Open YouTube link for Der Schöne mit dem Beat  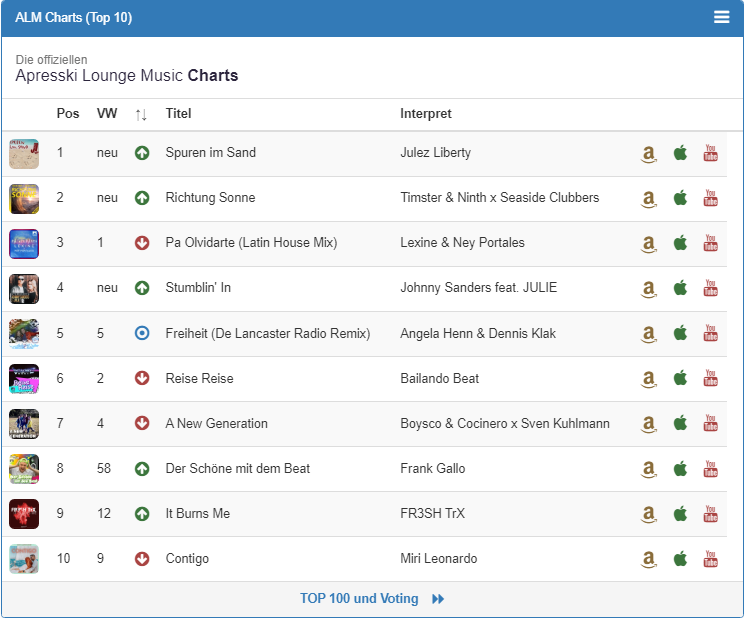710,468
